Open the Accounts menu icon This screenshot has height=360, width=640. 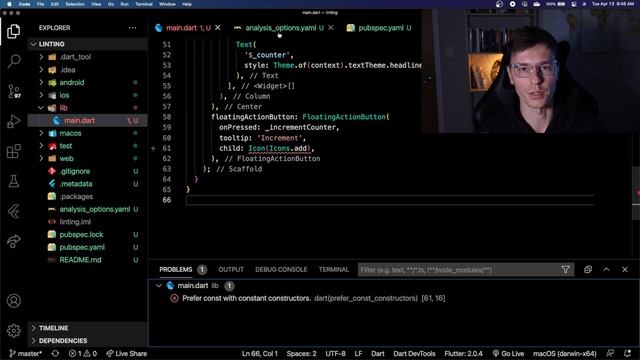pyautogui.click(x=13, y=301)
